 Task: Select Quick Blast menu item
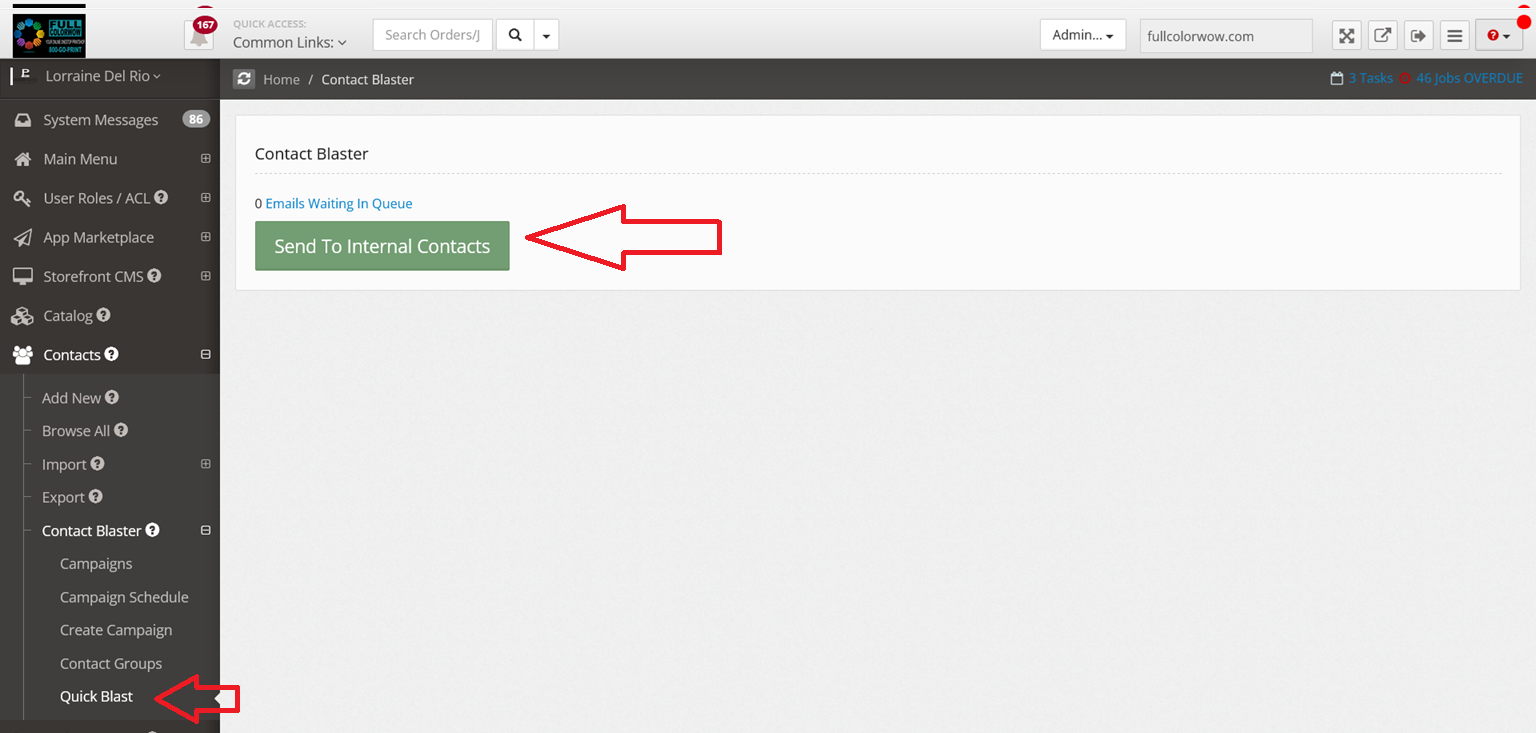click(x=96, y=696)
